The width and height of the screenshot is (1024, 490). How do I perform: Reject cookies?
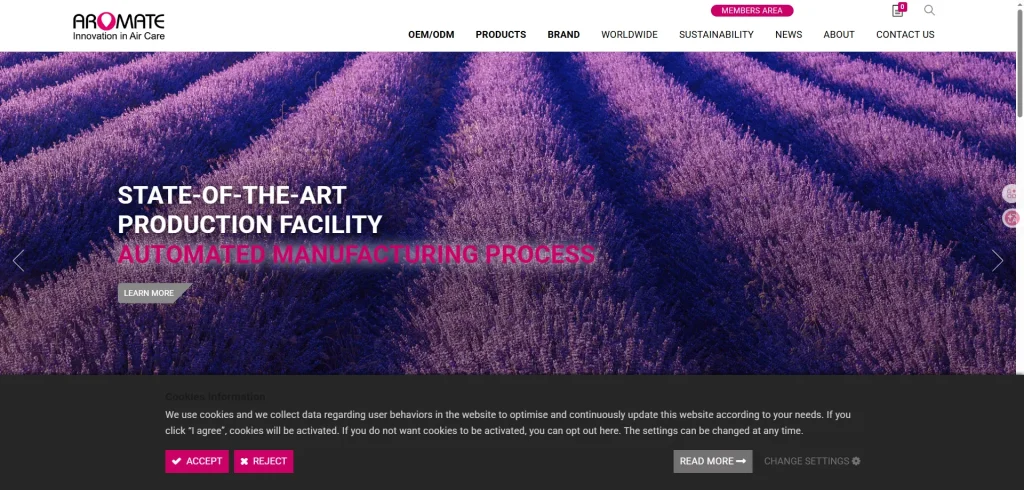pyautogui.click(x=264, y=461)
